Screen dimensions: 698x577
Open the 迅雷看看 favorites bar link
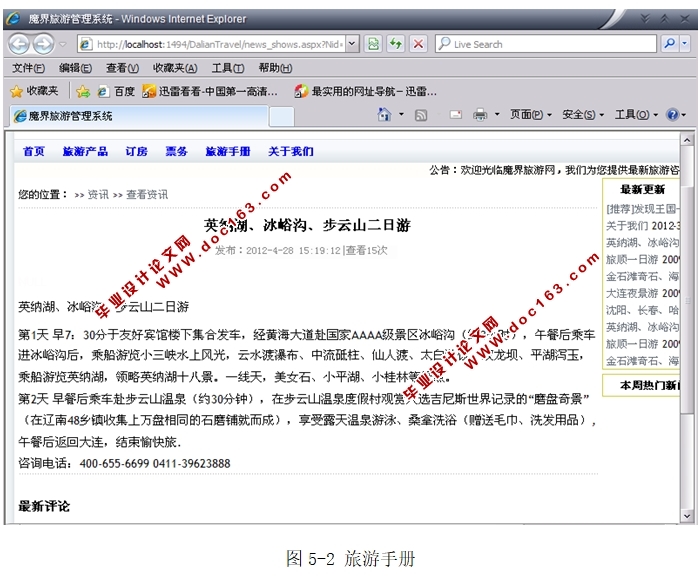pos(210,92)
